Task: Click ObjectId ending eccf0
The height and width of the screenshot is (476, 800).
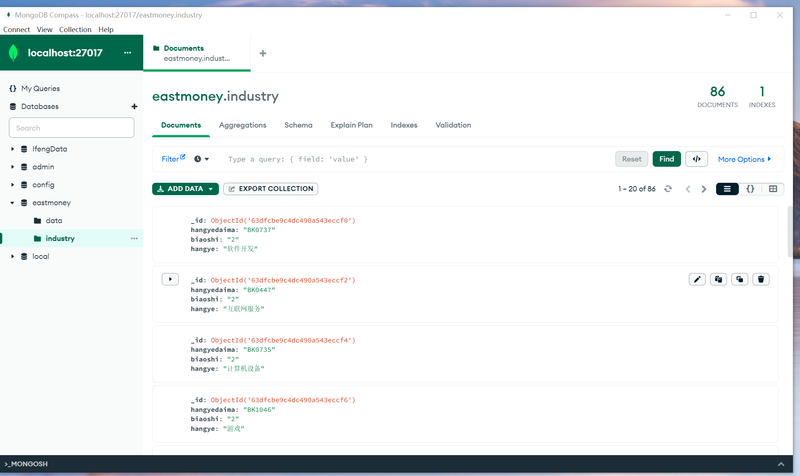Action: pos(283,220)
